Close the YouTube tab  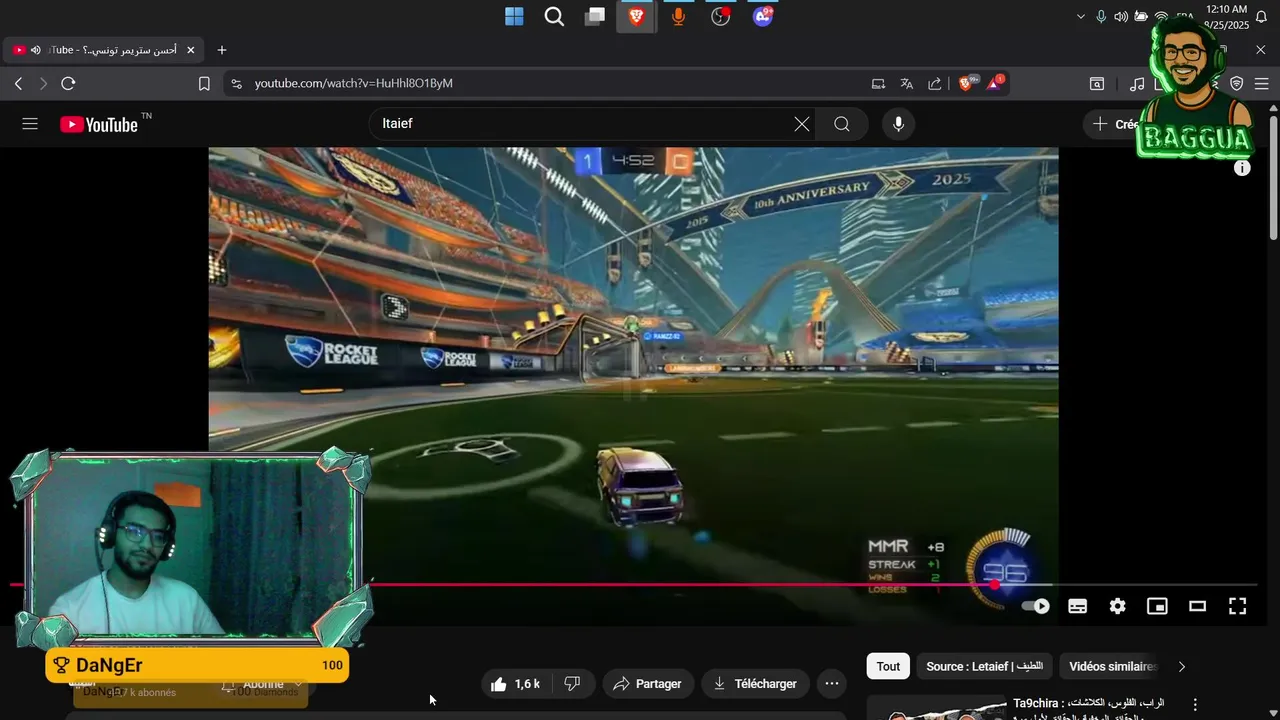[x=191, y=50]
